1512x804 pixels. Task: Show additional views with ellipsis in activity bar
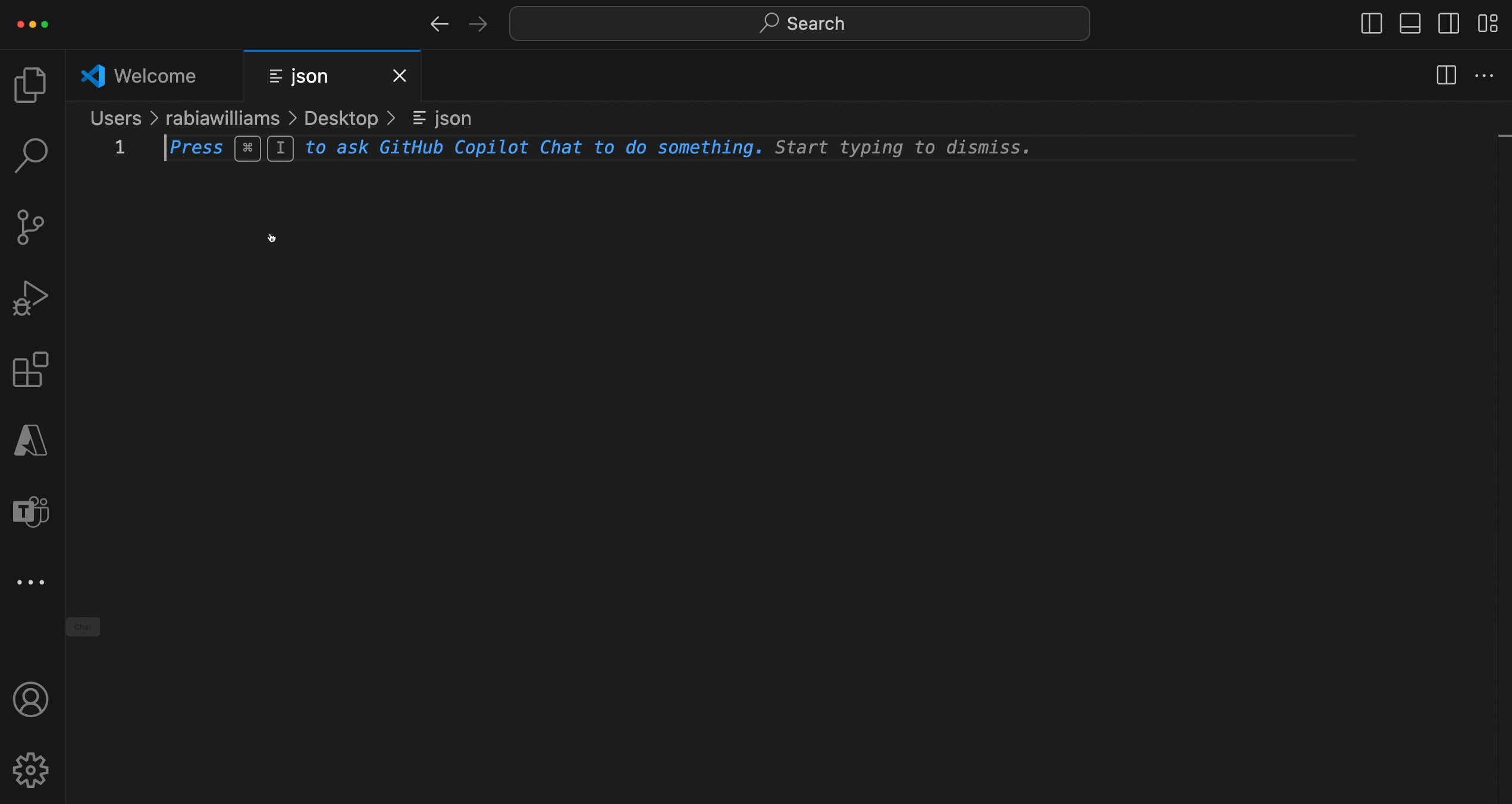30,582
